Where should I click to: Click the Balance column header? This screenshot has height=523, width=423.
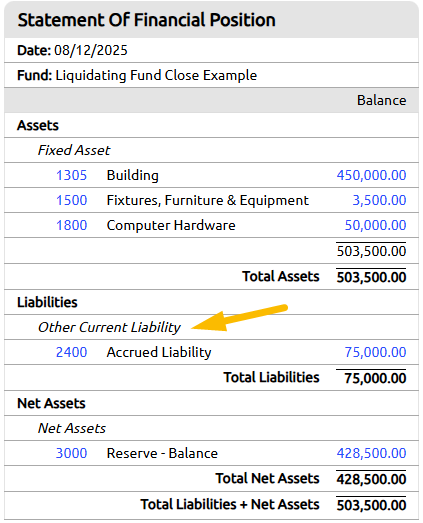(x=382, y=100)
